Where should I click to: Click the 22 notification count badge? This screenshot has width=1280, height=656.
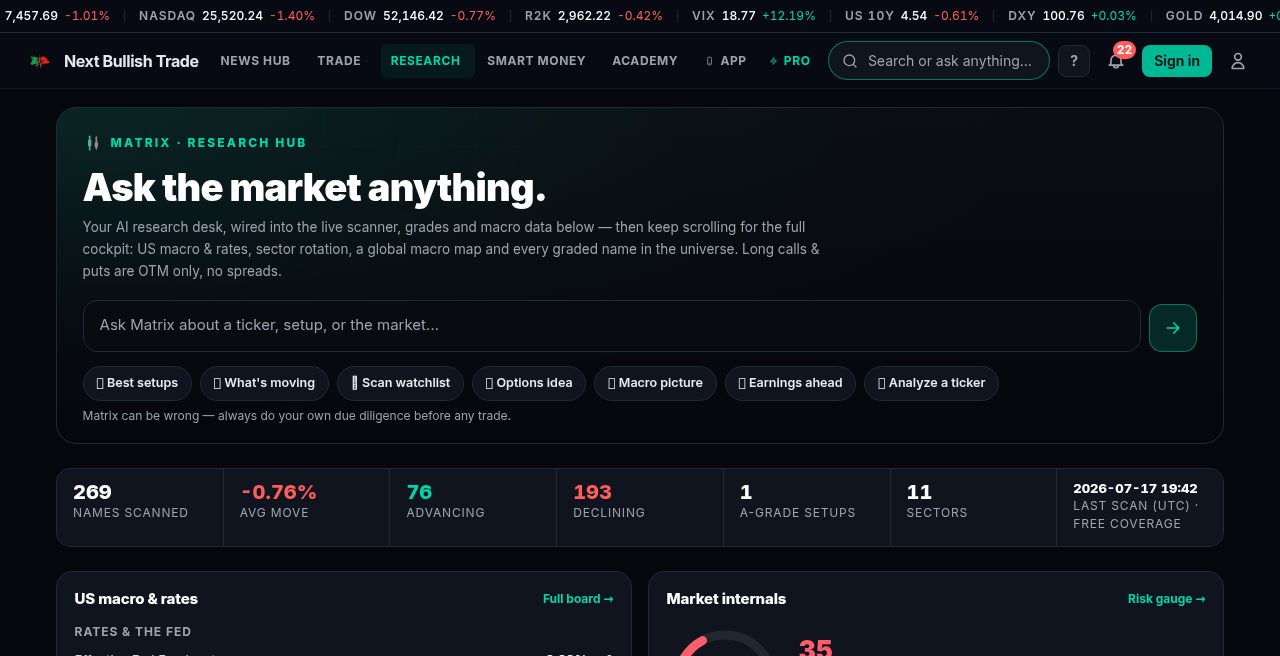click(1124, 50)
